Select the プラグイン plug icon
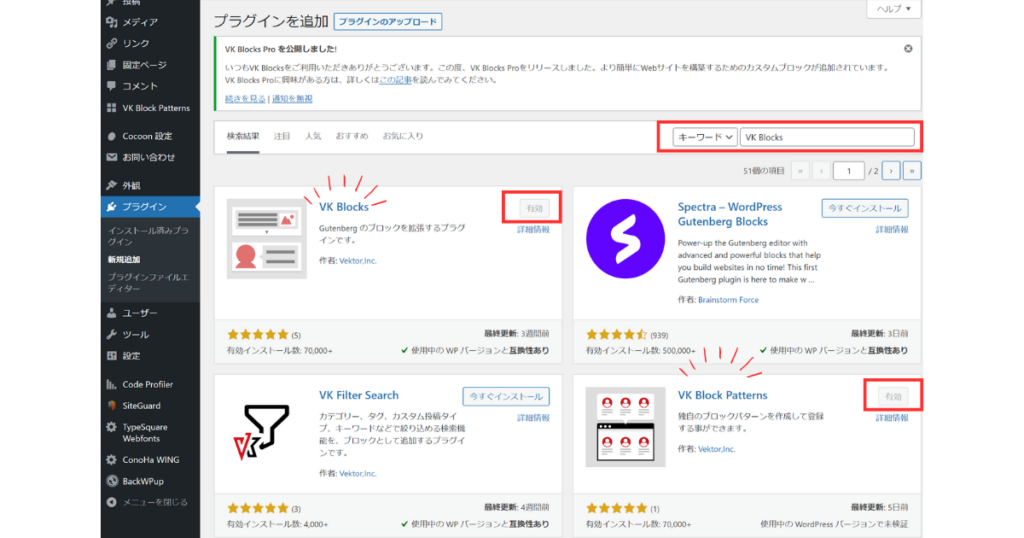Screen dimensions: 1024x538 [112, 206]
